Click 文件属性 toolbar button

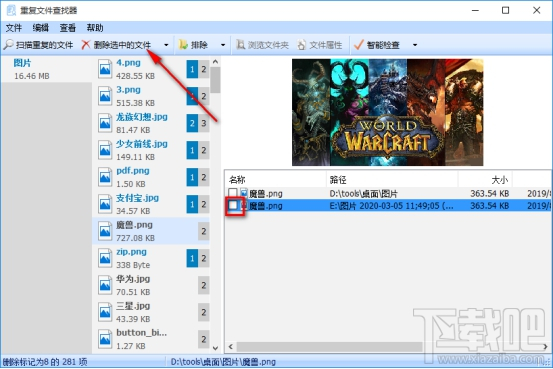[x=320, y=45]
